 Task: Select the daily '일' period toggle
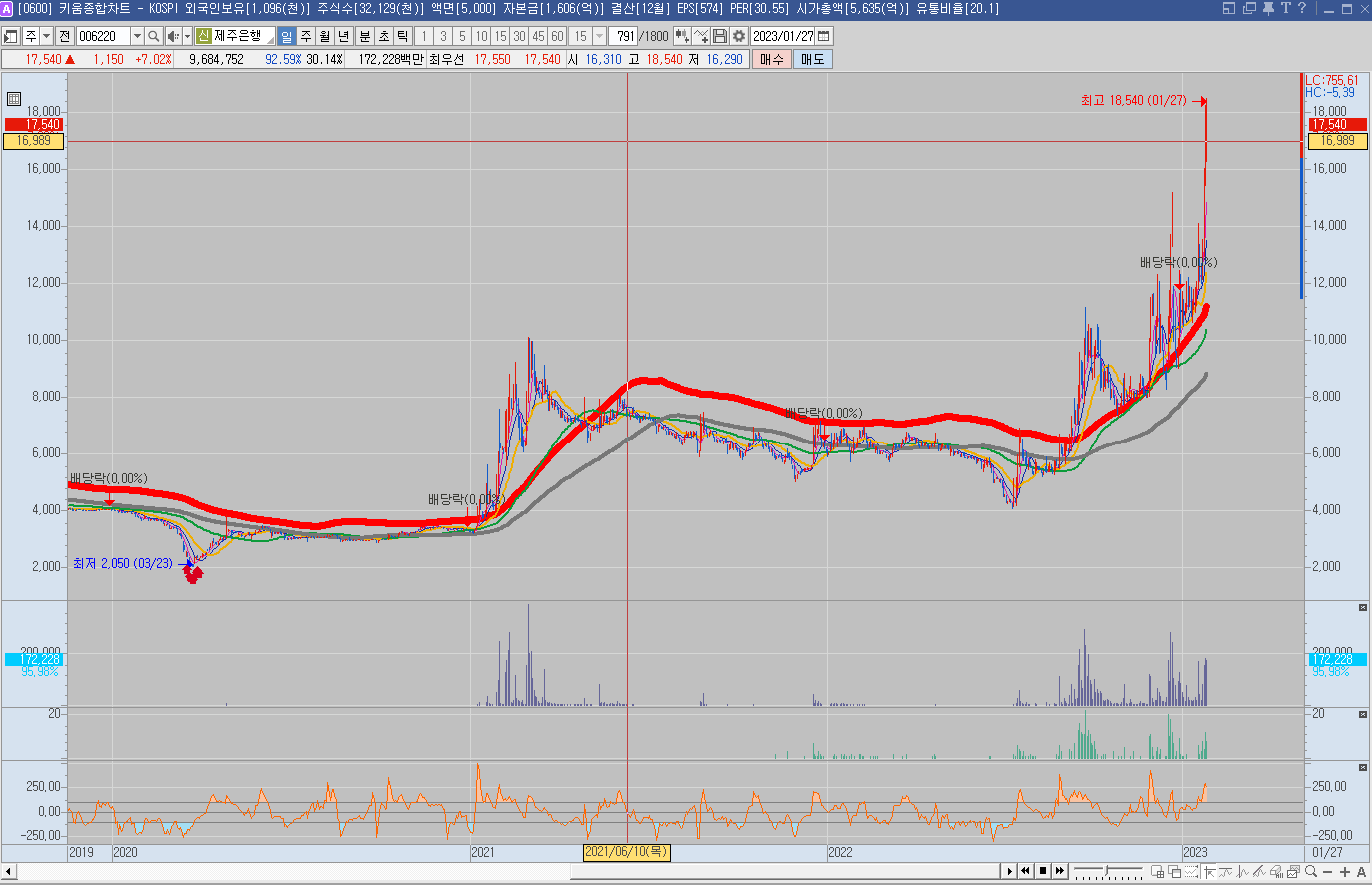287,36
